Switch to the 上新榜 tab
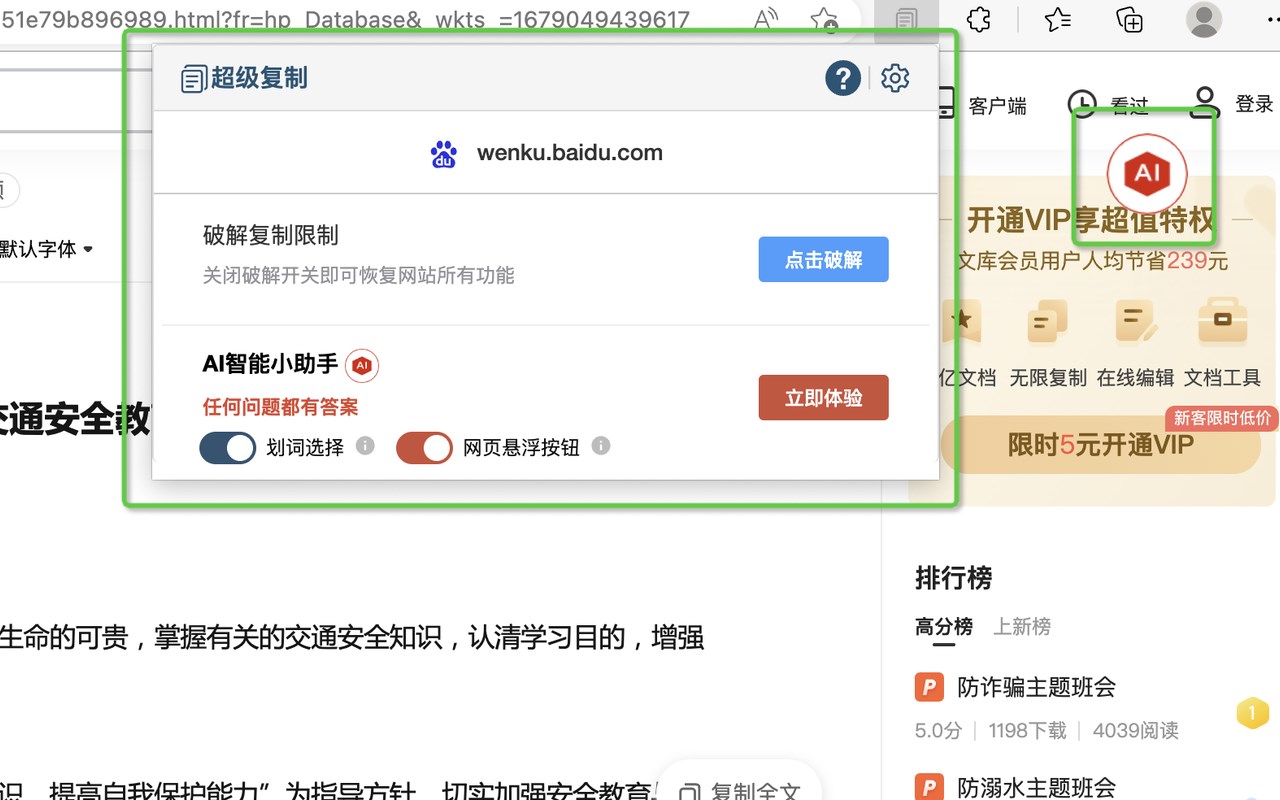 tap(1022, 627)
